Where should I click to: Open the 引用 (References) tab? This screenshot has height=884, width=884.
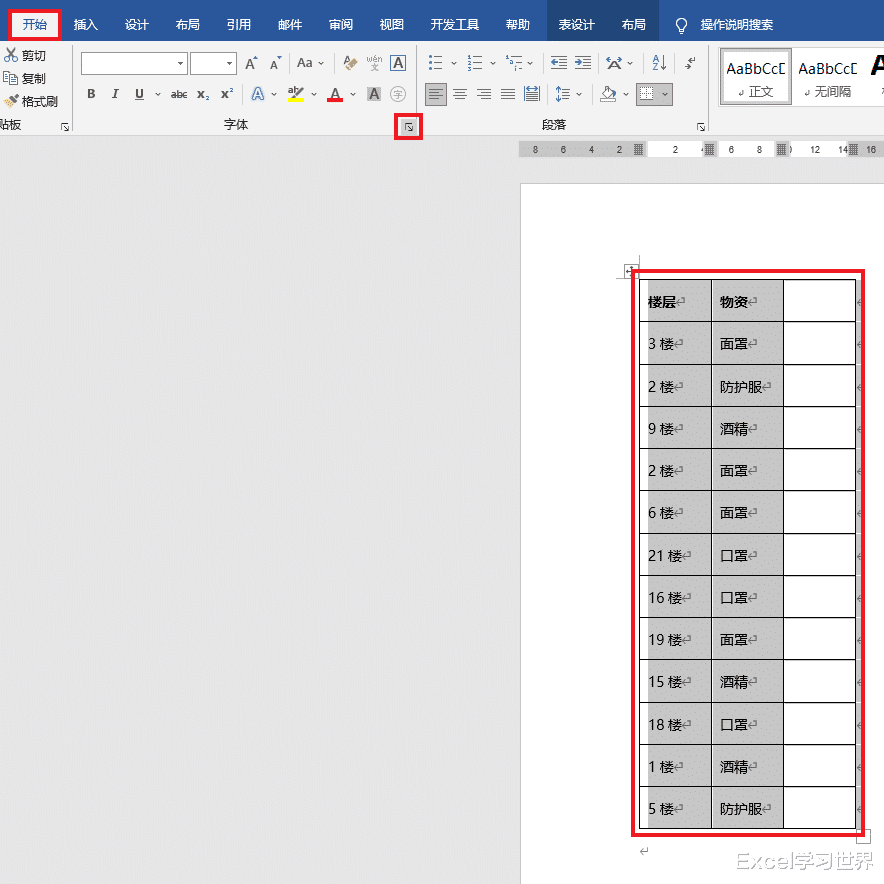point(238,24)
